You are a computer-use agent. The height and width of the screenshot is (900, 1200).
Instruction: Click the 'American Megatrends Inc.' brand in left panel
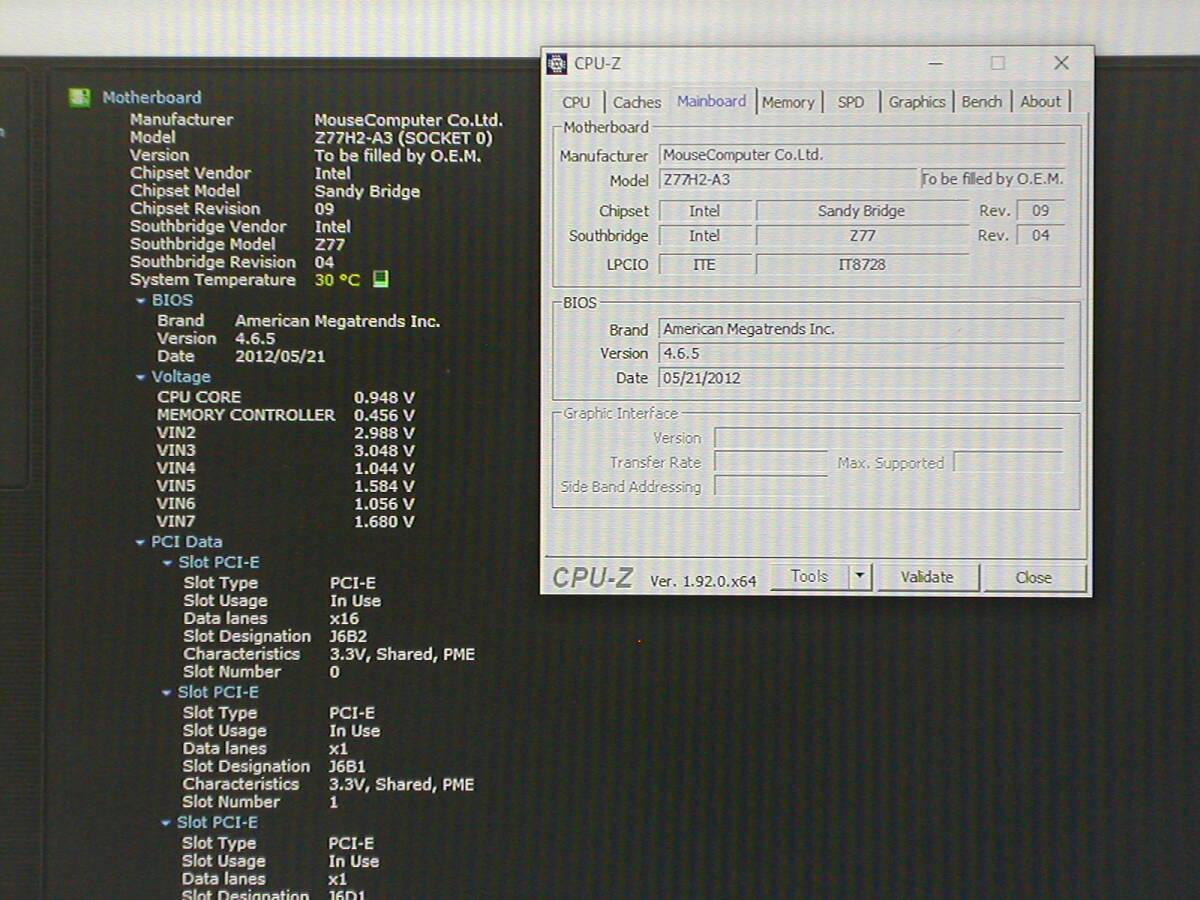point(337,321)
